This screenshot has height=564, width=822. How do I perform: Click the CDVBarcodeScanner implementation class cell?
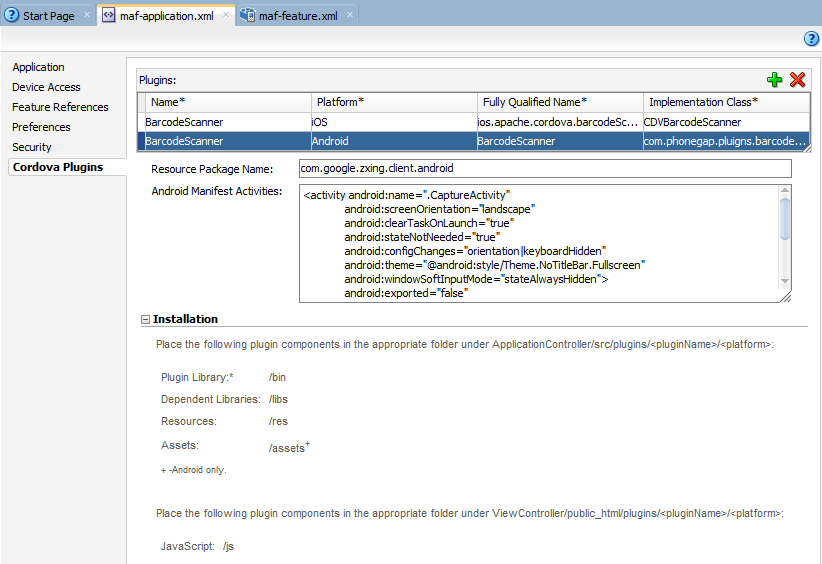(726, 122)
